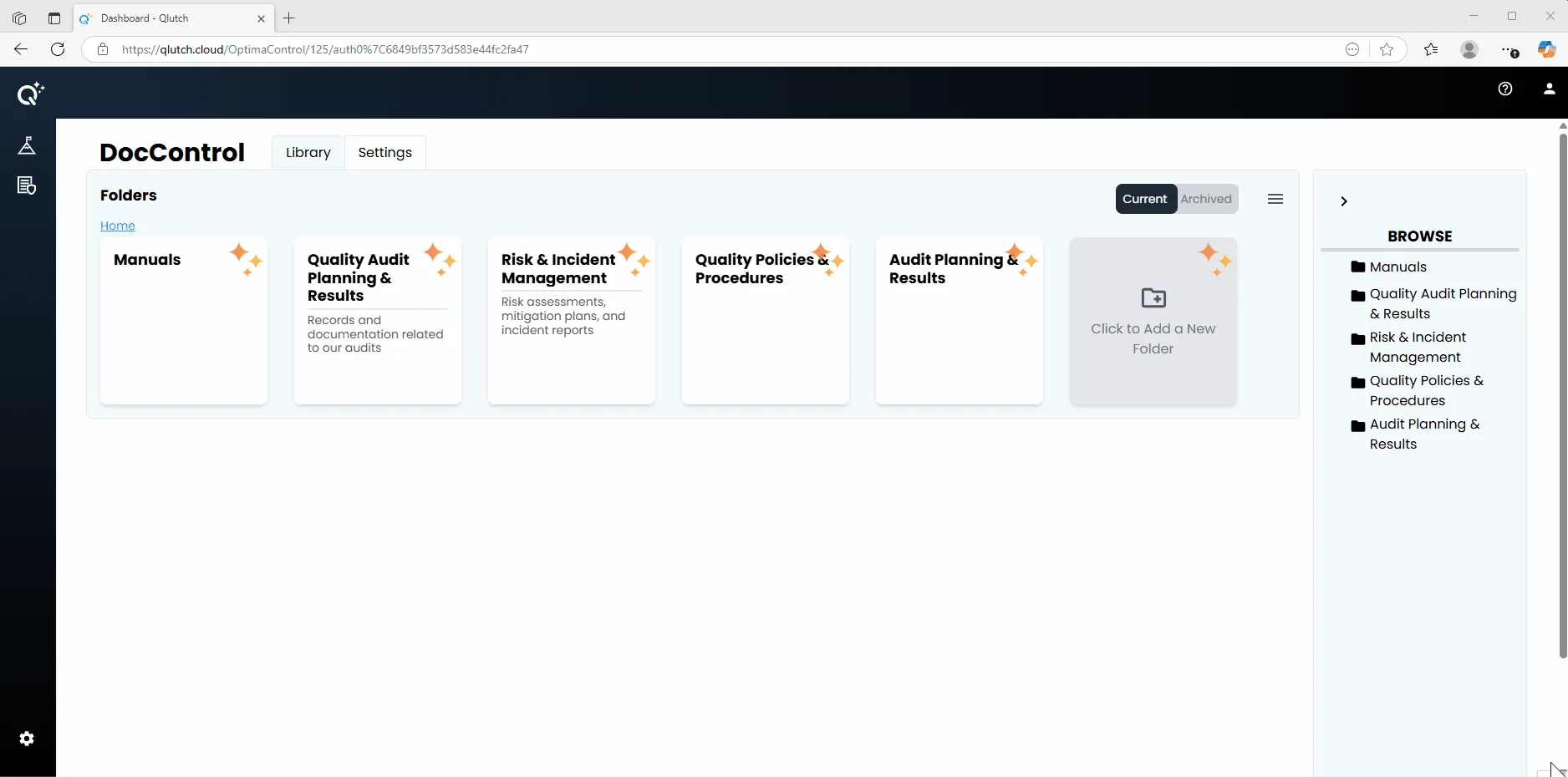Click sparkle icon on Audit Planning & Results card
Viewport: 1568px width, 777px height.
click(1021, 260)
